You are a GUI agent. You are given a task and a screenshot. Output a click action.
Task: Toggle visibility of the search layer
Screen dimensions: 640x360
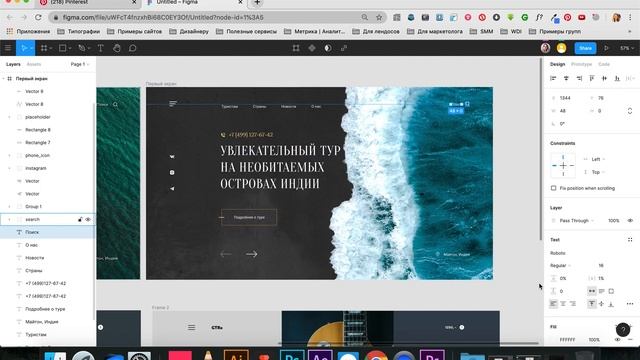click(88, 220)
